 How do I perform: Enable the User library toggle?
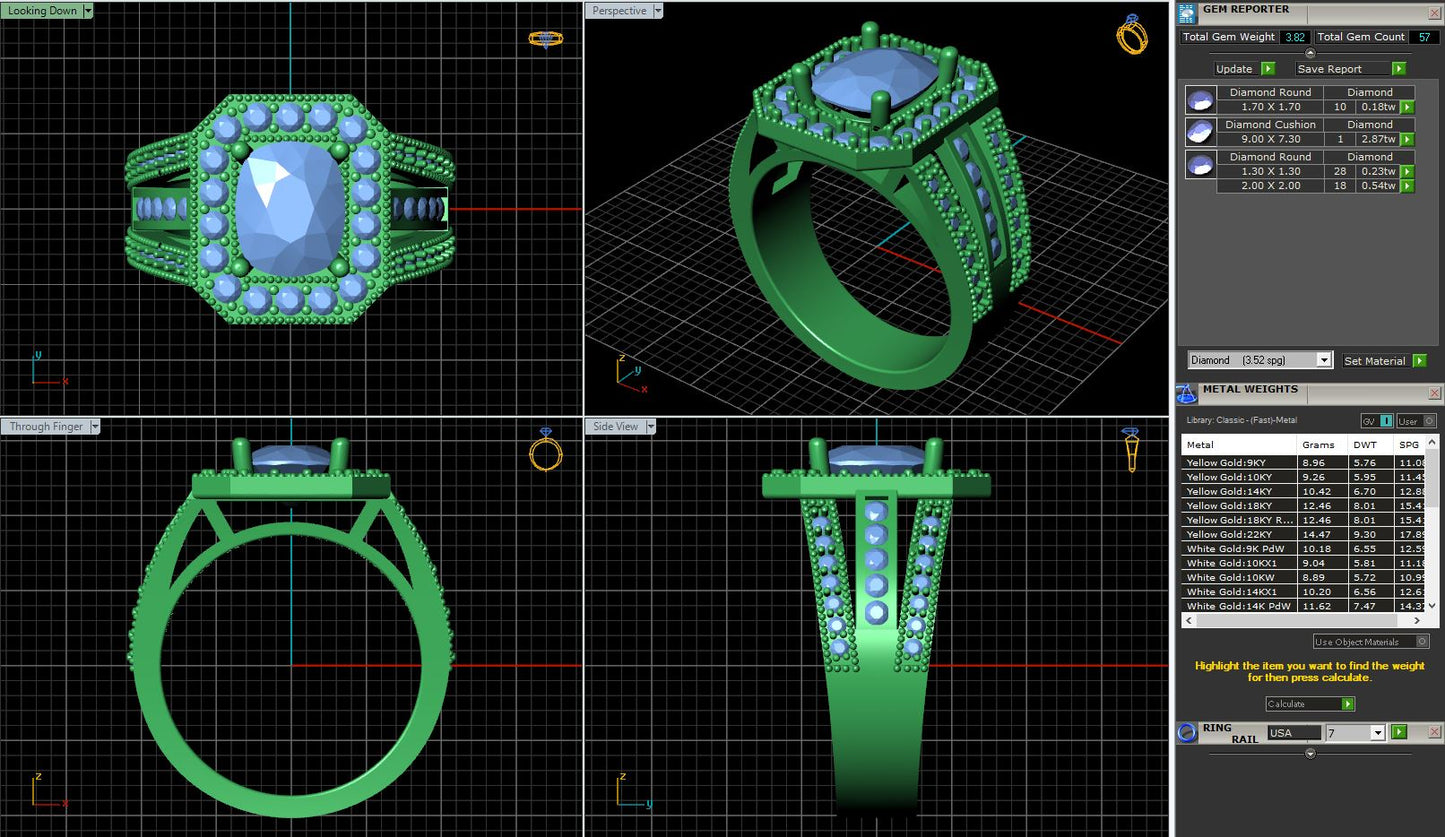[x=1416, y=421]
